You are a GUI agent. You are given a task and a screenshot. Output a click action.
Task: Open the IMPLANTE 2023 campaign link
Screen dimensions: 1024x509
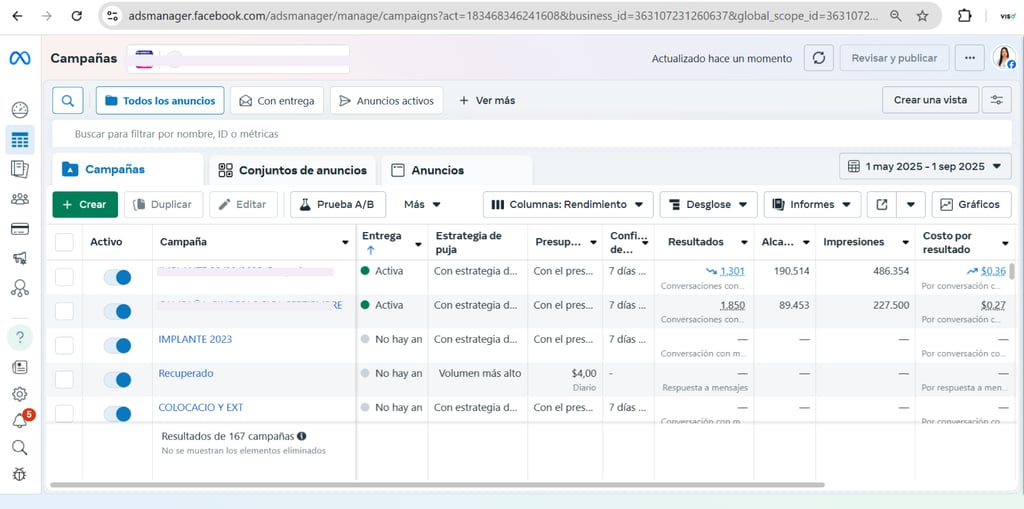click(x=195, y=339)
